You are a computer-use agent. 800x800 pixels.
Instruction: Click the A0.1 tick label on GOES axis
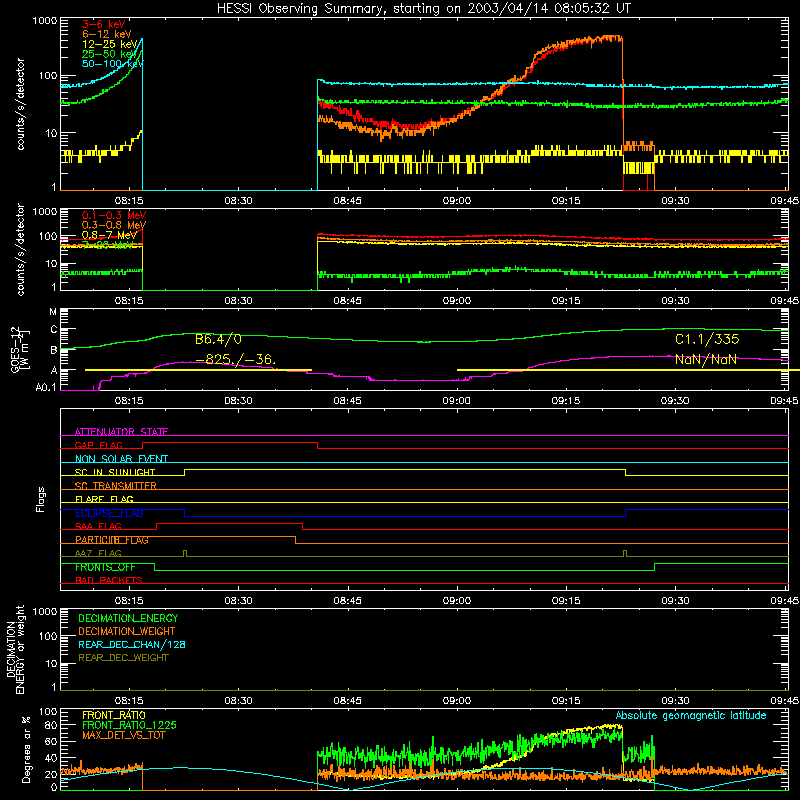[46, 387]
